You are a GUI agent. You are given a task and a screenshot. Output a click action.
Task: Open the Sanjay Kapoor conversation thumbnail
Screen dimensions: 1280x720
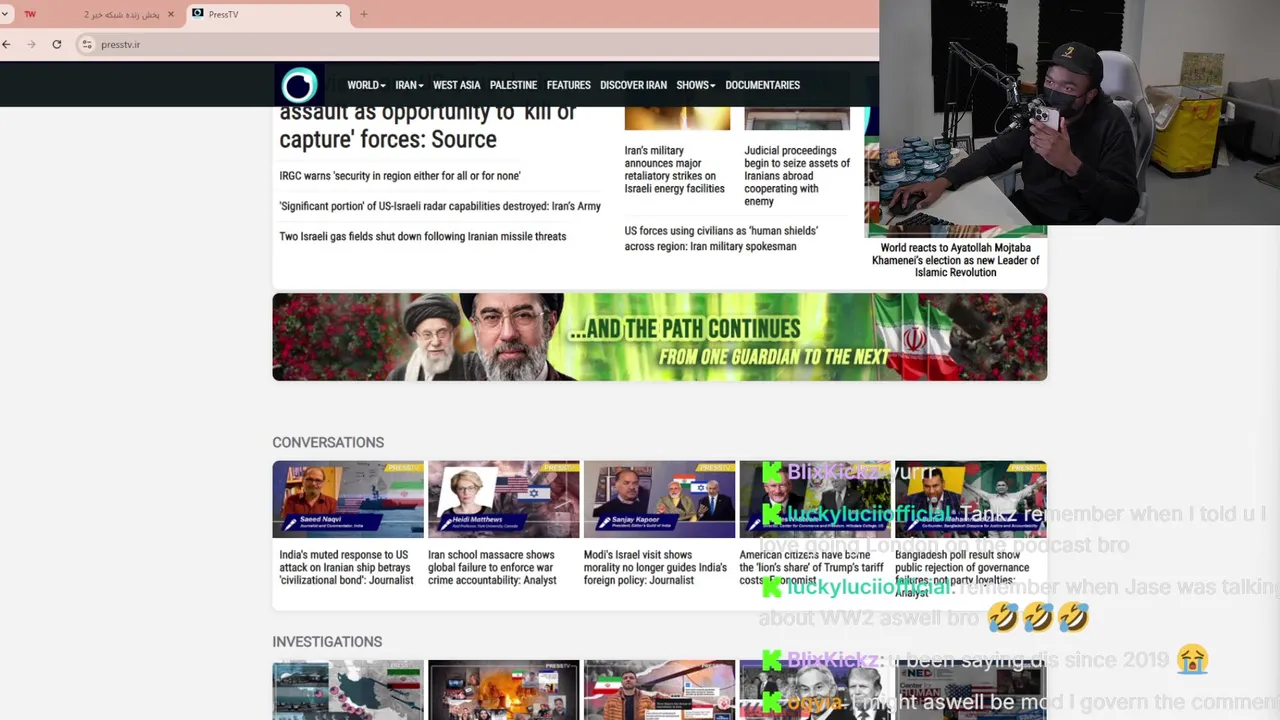point(659,499)
